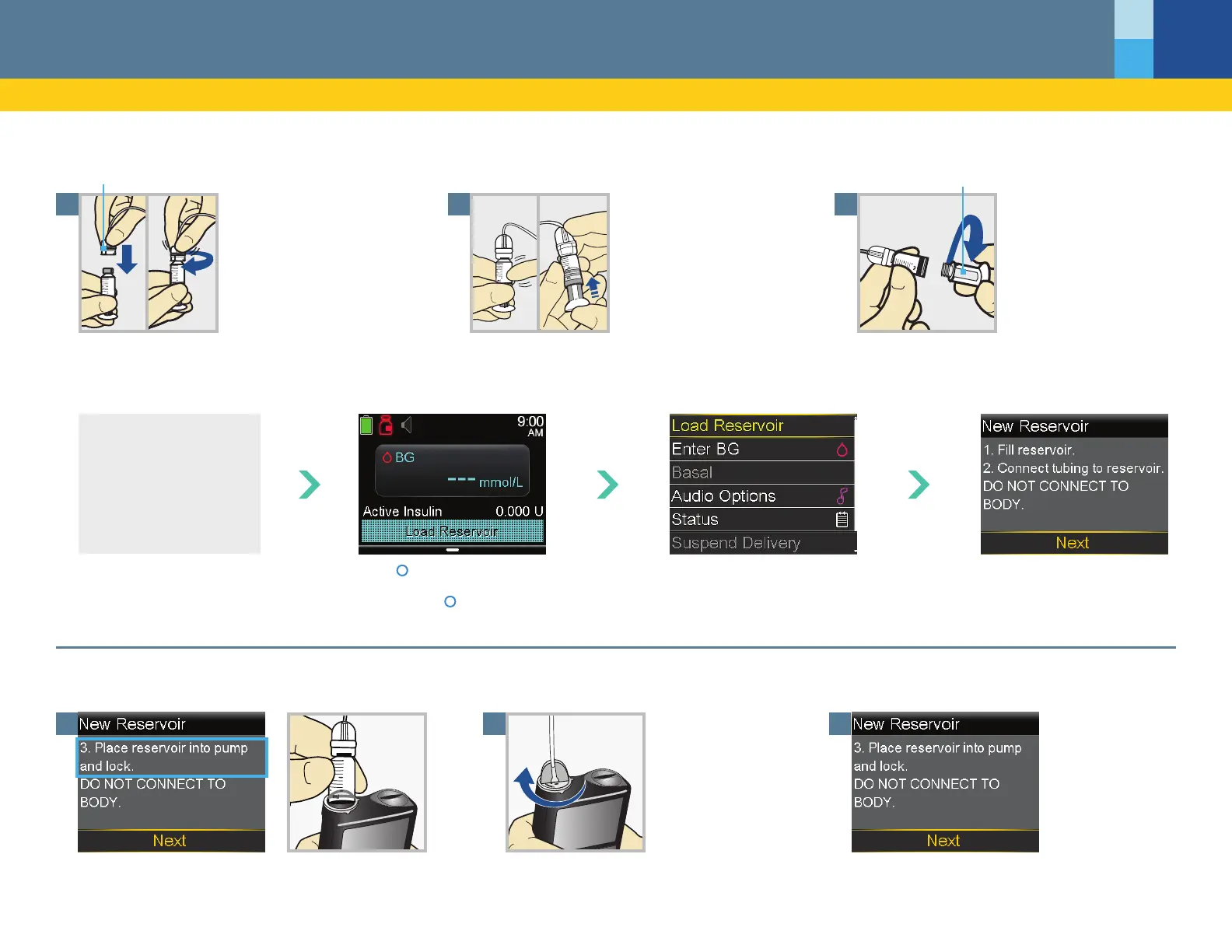1232x952 pixels.
Task: Open Suspend Delivery menu entry
Action: click(761, 543)
